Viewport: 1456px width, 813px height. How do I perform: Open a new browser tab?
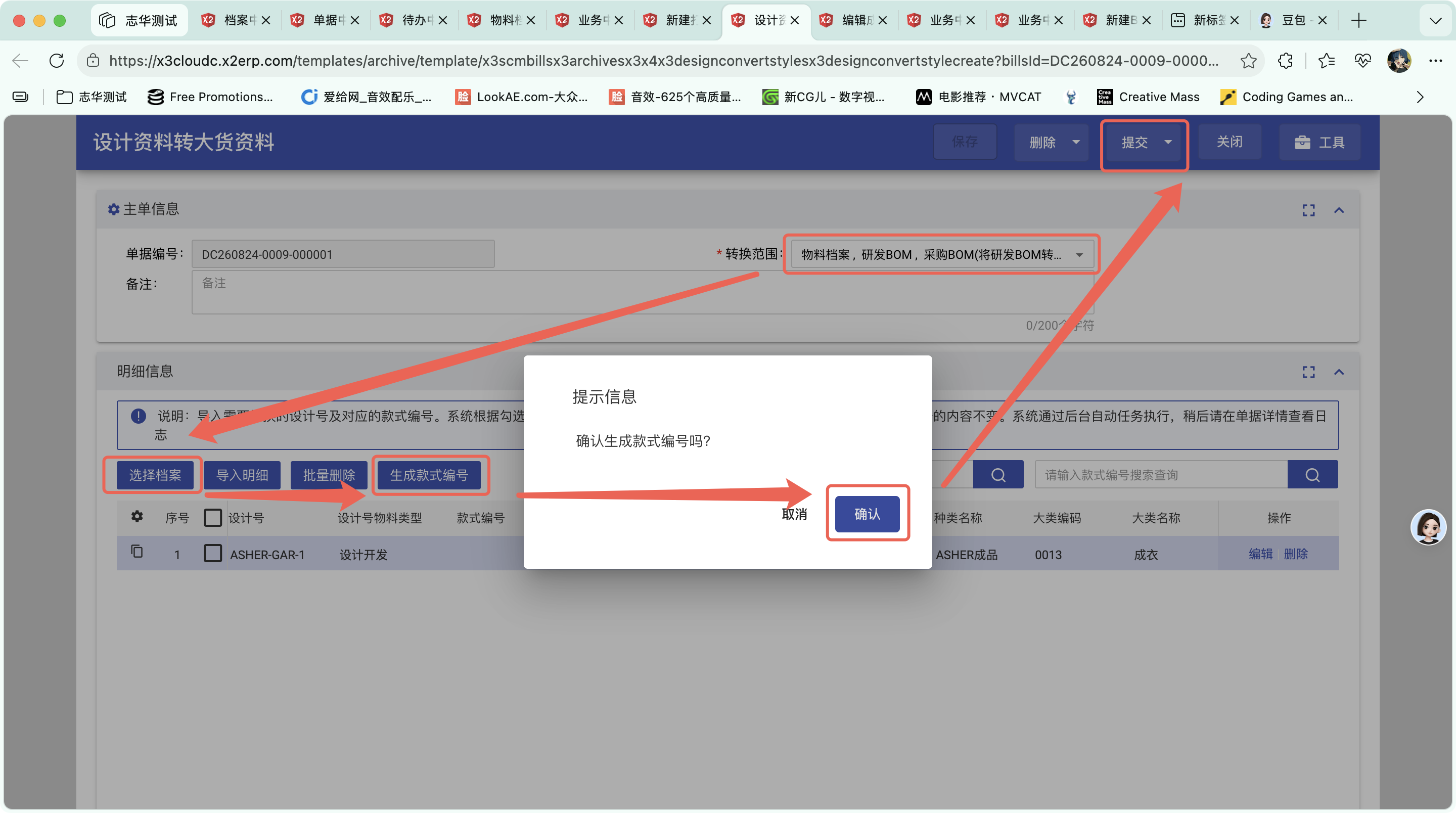click(x=1359, y=20)
